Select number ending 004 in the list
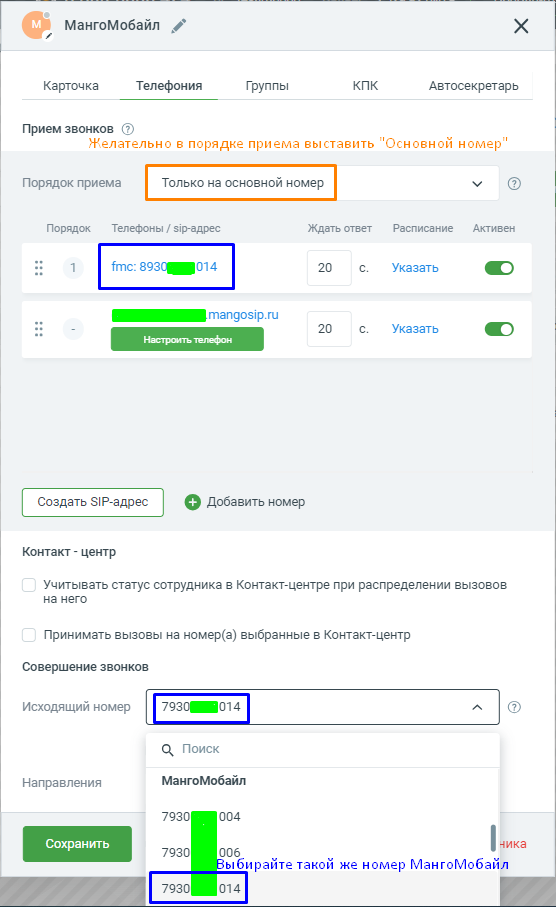556x907 pixels. (201, 817)
